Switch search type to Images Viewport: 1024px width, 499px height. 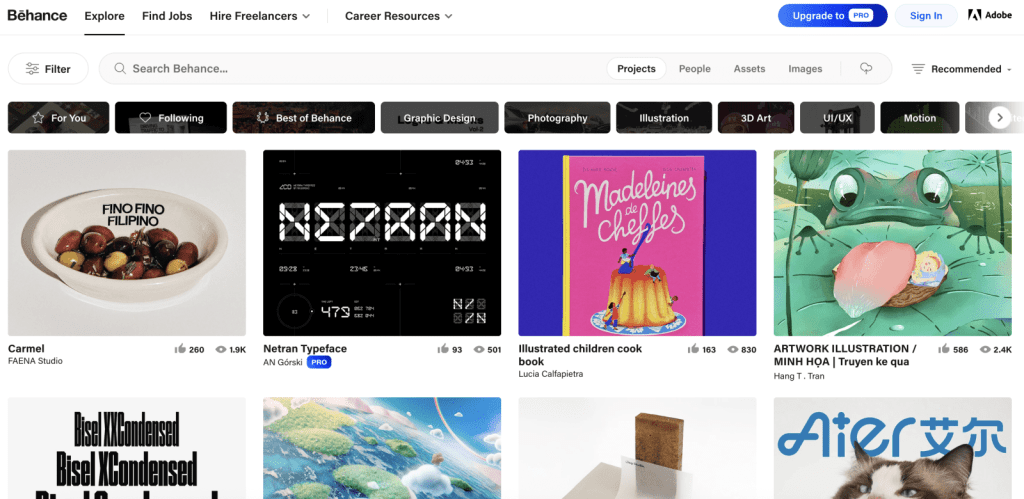(x=805, y=69)
